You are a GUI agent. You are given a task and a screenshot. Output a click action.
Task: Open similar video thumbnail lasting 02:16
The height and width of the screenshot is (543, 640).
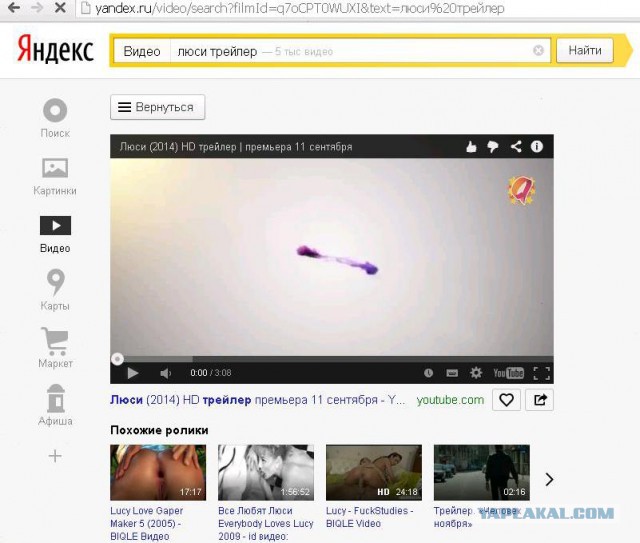pos(482,472)
